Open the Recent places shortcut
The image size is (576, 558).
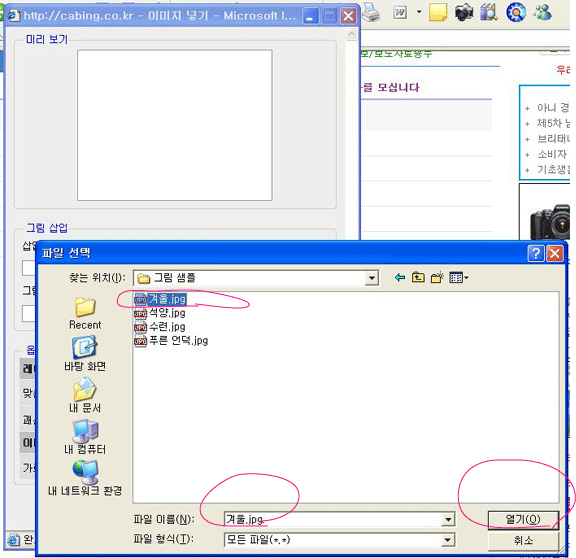(x=85, y=313)
